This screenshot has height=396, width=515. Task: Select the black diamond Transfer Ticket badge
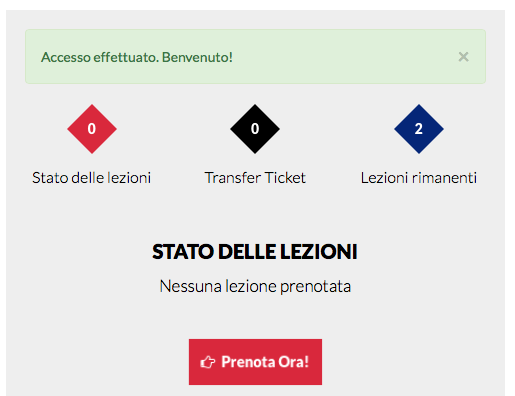click(x=255, y=129)
